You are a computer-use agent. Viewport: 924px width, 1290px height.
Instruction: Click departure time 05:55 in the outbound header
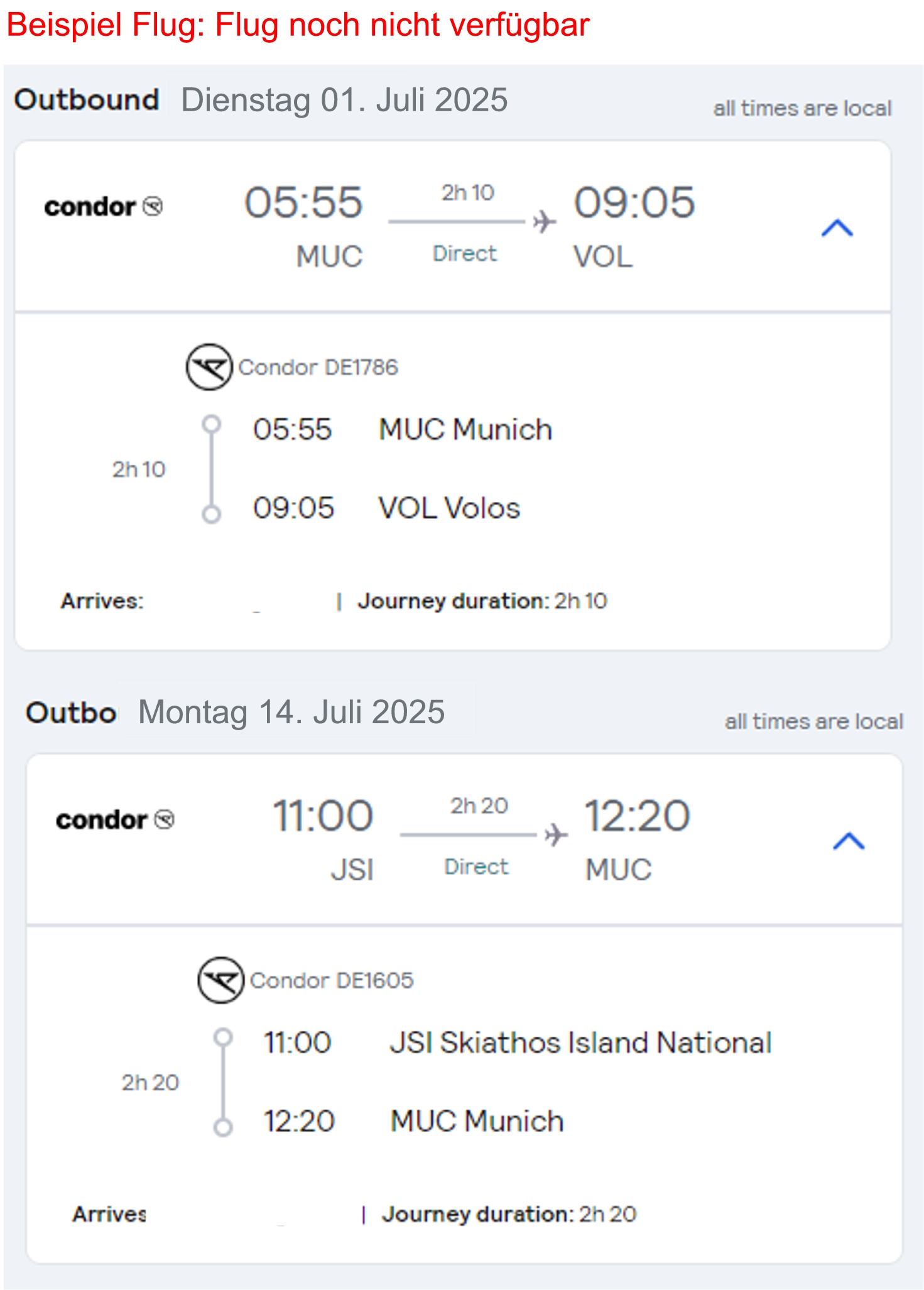point(303,202)
